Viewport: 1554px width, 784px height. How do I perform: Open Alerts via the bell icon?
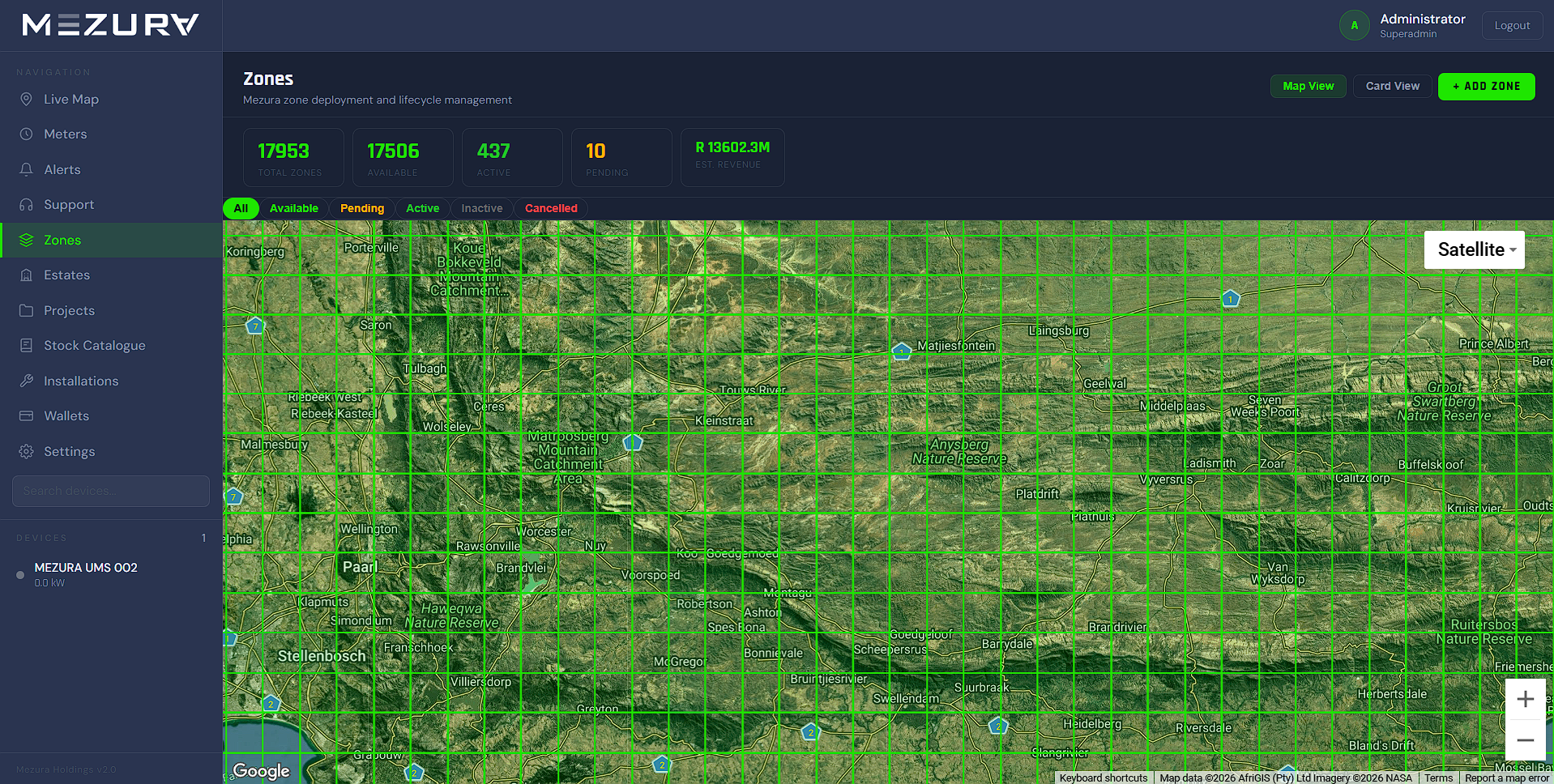tap(26, 169)
